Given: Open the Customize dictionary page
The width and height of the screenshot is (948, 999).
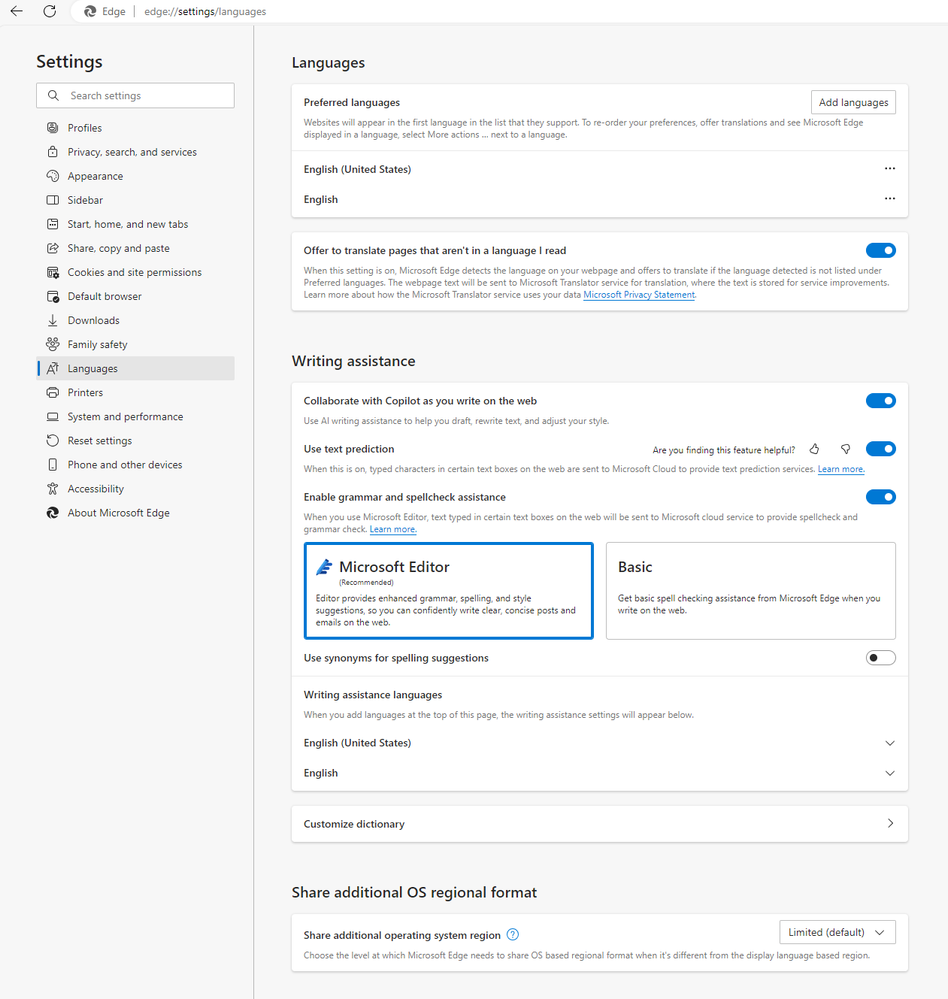Looking at the screenshot, I should [x=600, y=824].
